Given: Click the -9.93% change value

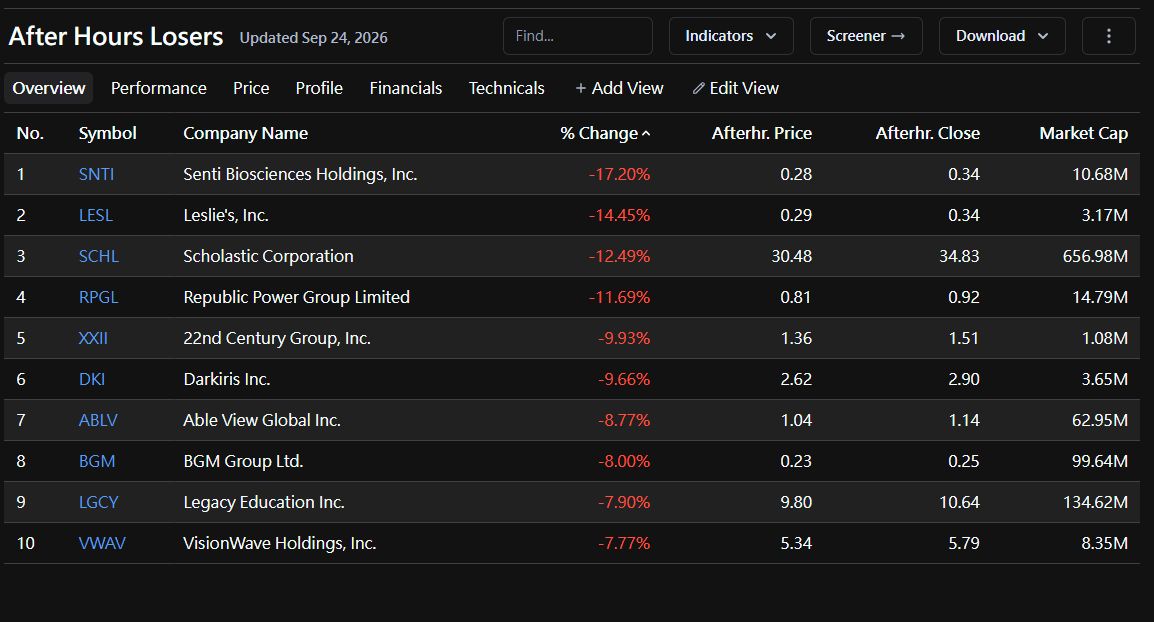Looking at the screenshot, I should coord(624,339).
